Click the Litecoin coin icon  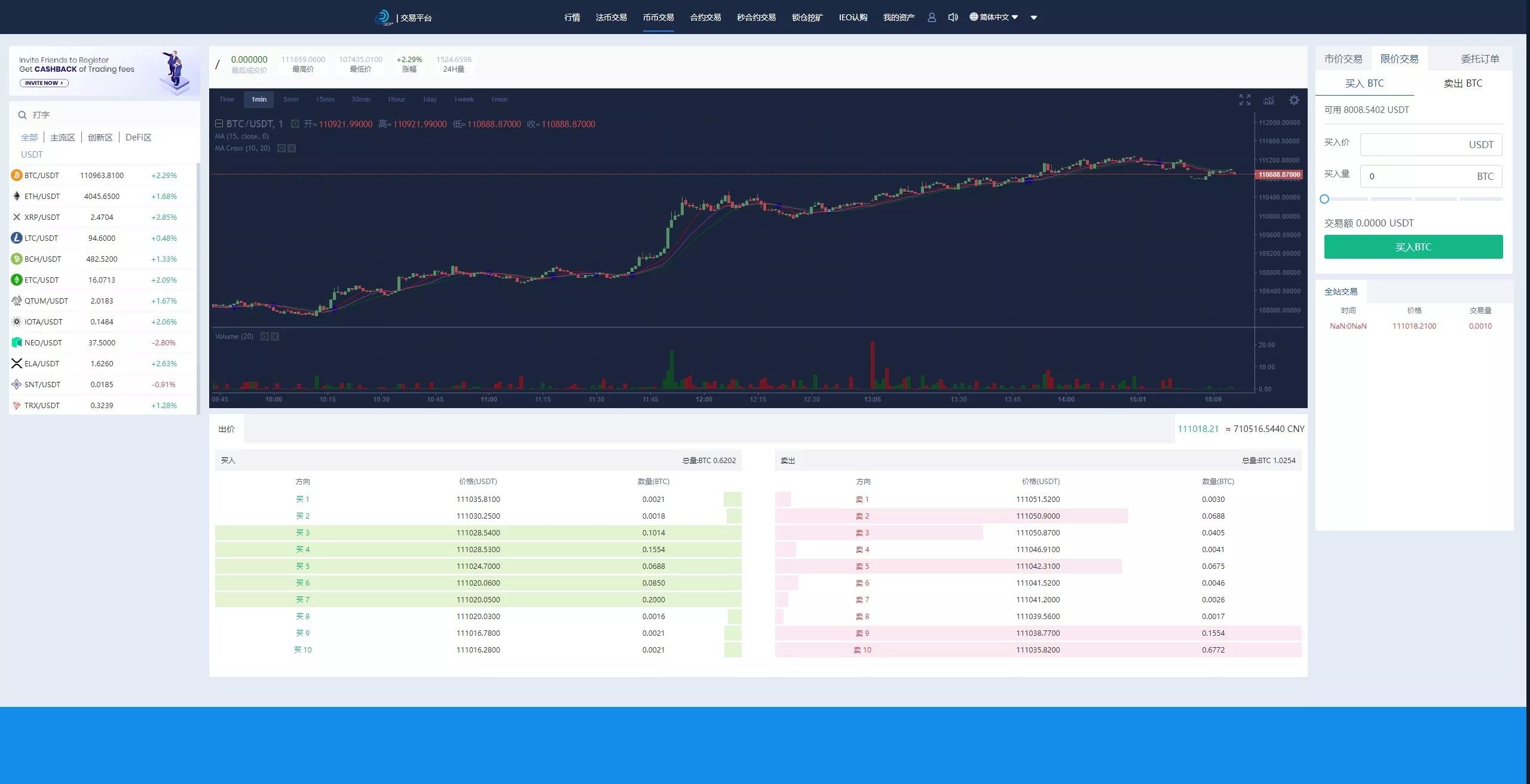[17, 238]
